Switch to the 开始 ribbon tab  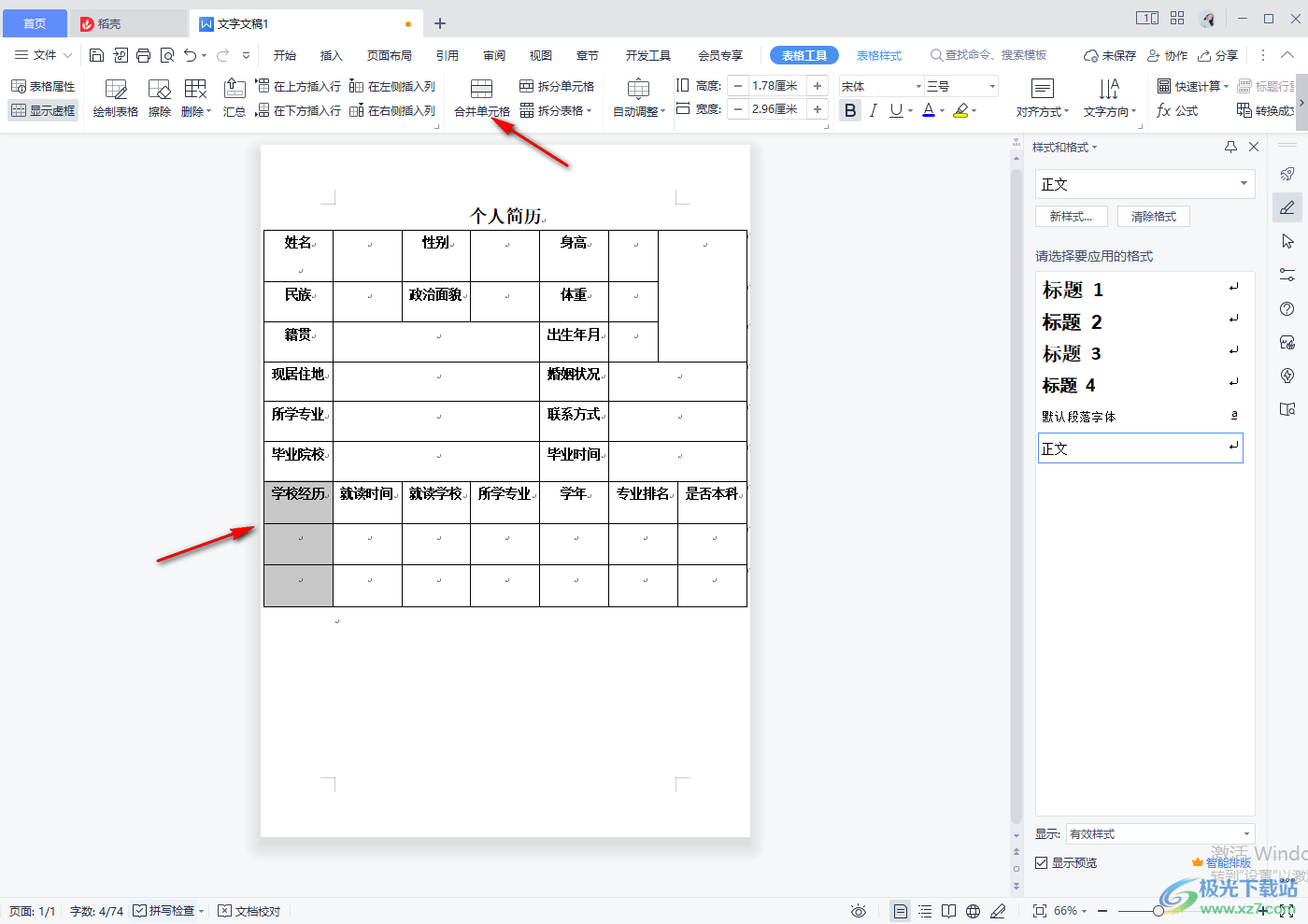[285, 55]
